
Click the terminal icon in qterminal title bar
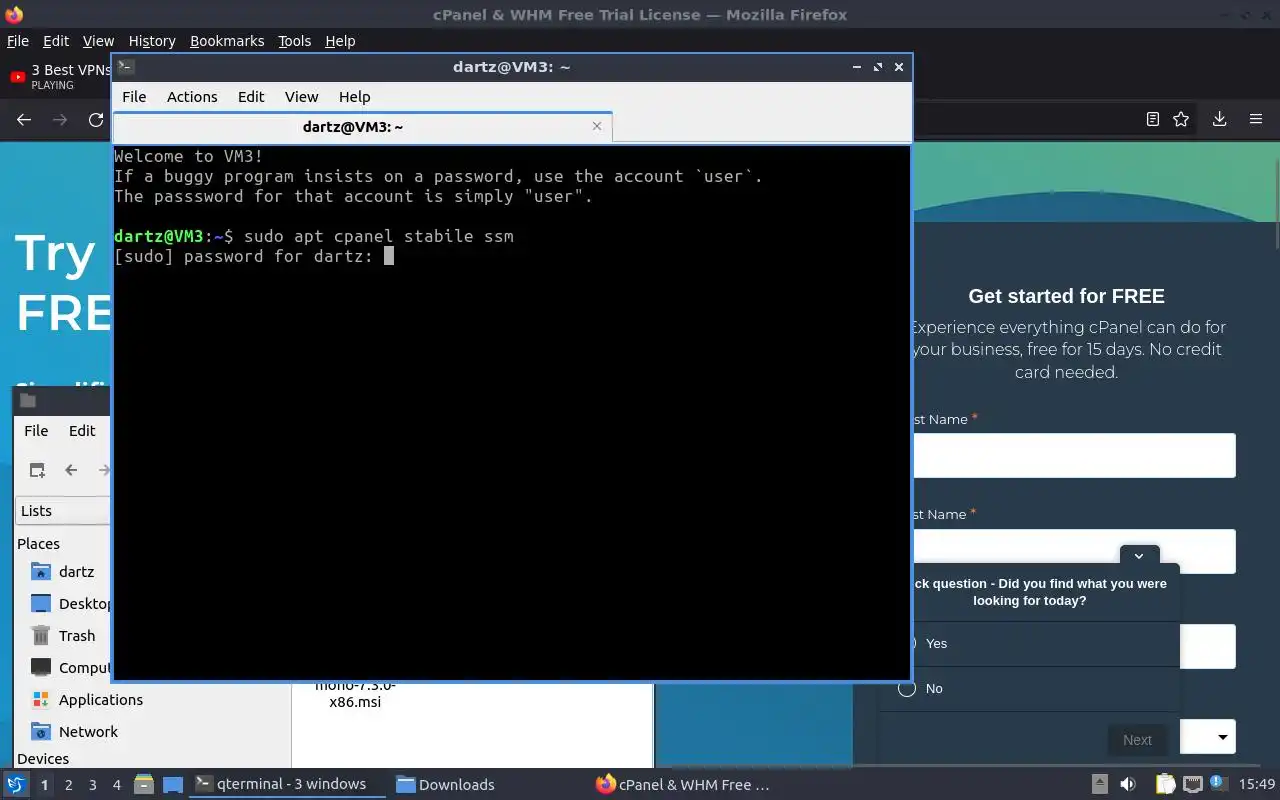(126, 67)
